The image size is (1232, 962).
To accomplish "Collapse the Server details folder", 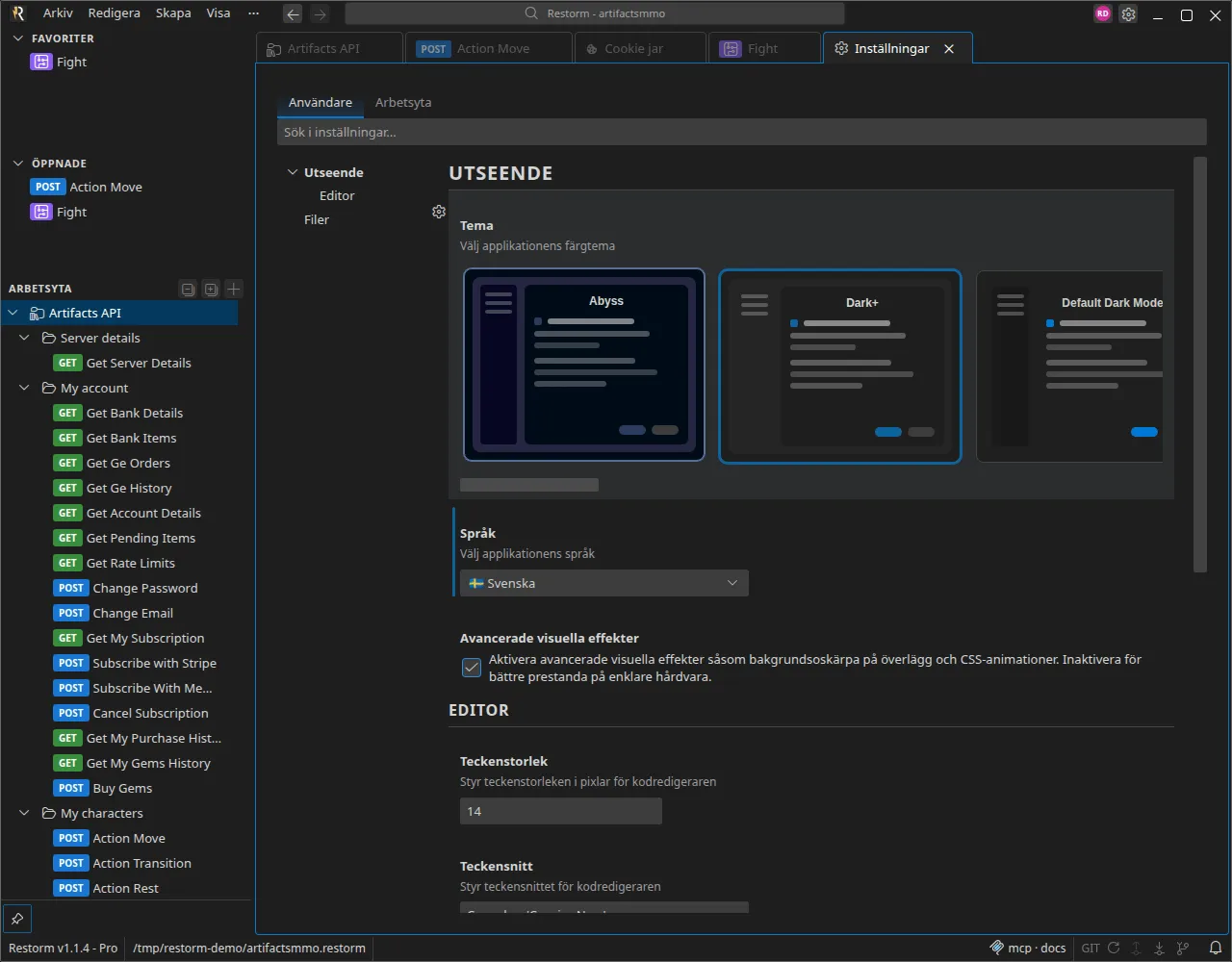I will [x=25, y=338].
